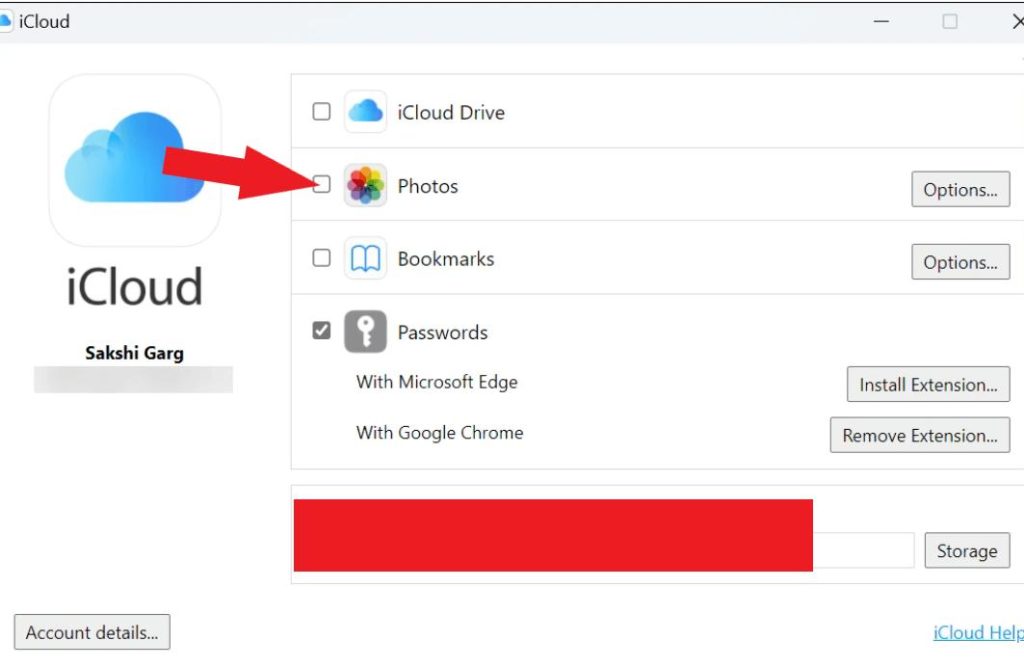
Task: Open Photos Options button
Action: coord(960,189)
